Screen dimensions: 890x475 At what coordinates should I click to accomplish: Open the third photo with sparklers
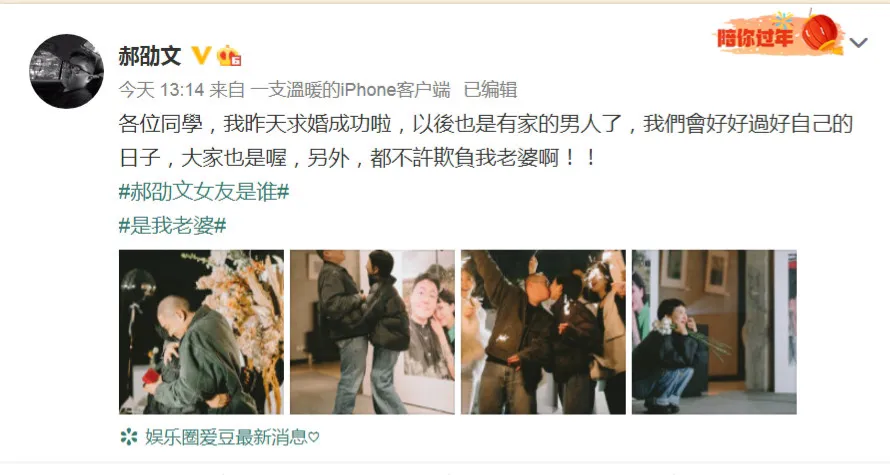(543, 332)
